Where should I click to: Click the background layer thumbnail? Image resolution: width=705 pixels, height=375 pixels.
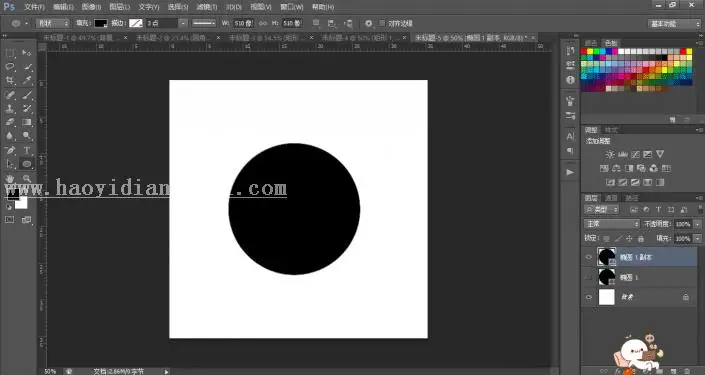(607, 297)
